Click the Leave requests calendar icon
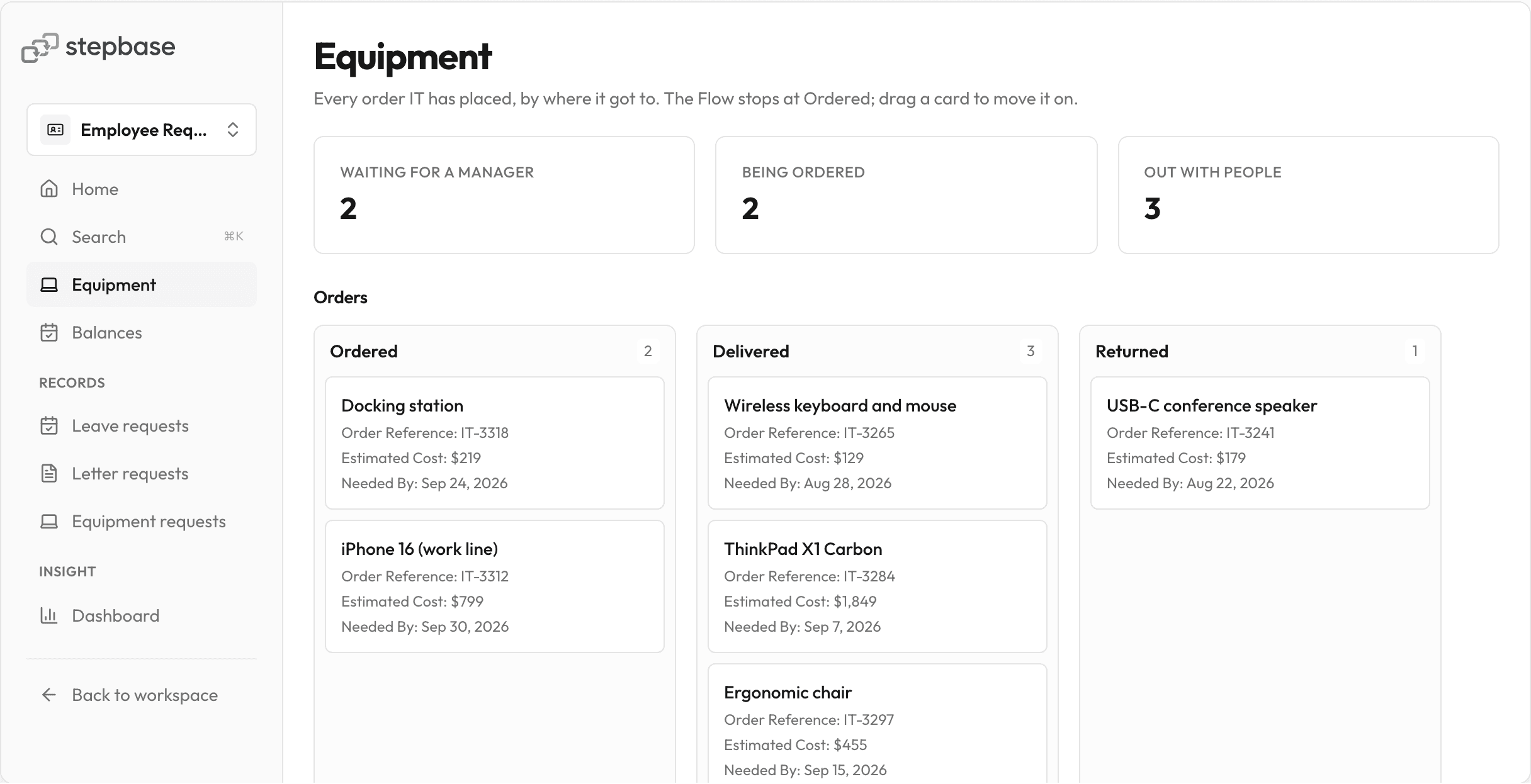The image size is (1531, 784). 49,425
